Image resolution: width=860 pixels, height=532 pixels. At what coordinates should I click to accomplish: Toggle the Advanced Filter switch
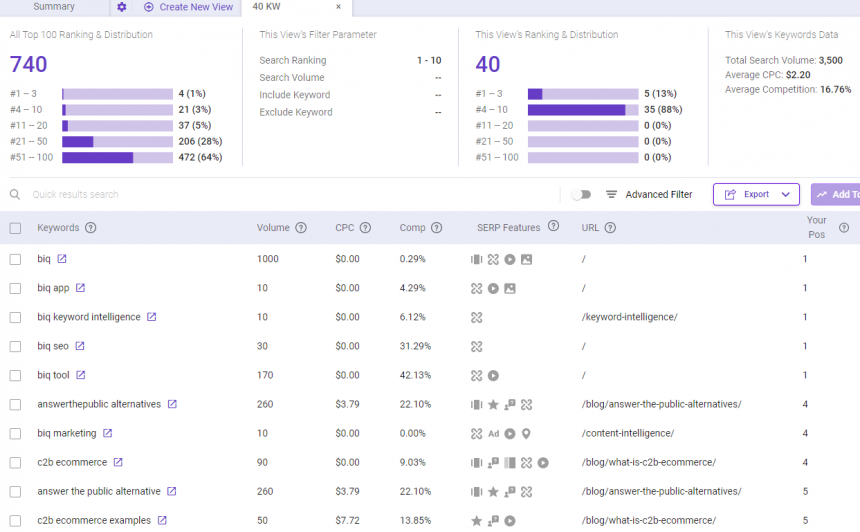coord(581,194)
